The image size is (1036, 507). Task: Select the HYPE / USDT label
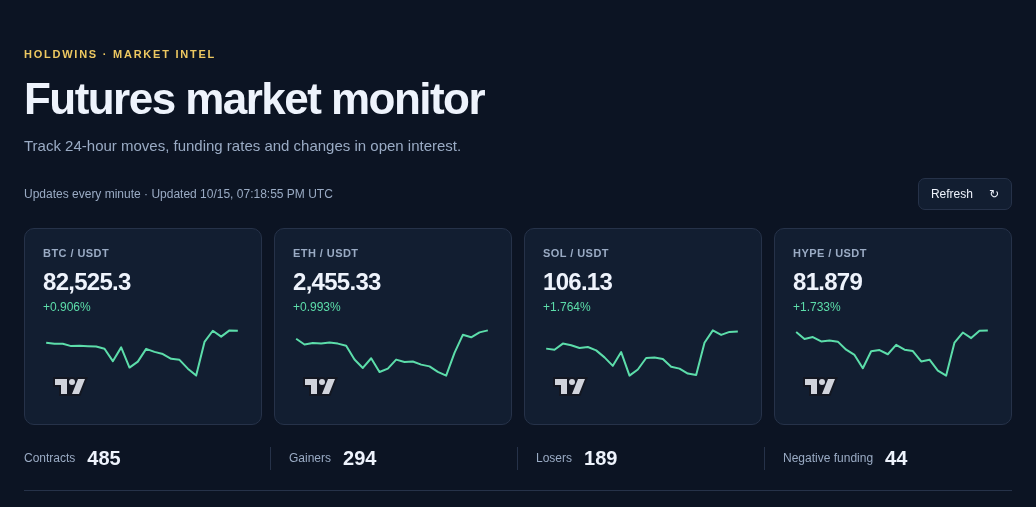click(830, 253)
